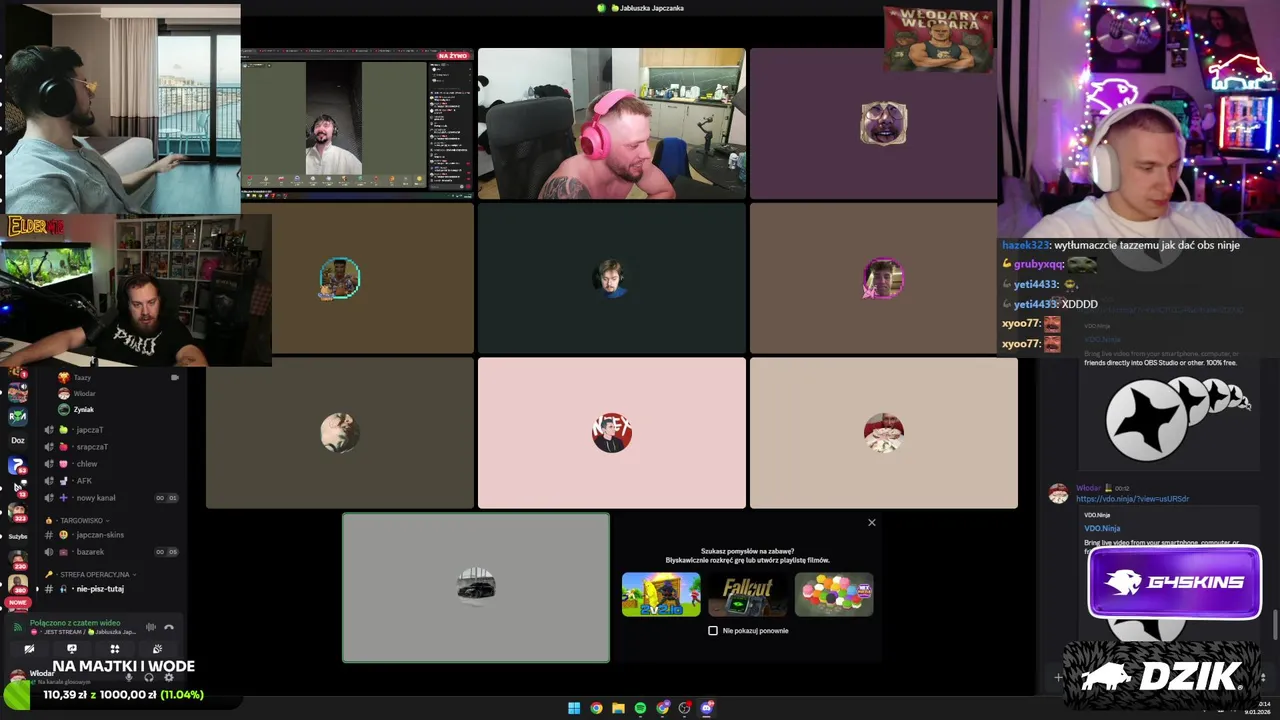Select user Wlodar in voice list

click(x=84, y=394)
